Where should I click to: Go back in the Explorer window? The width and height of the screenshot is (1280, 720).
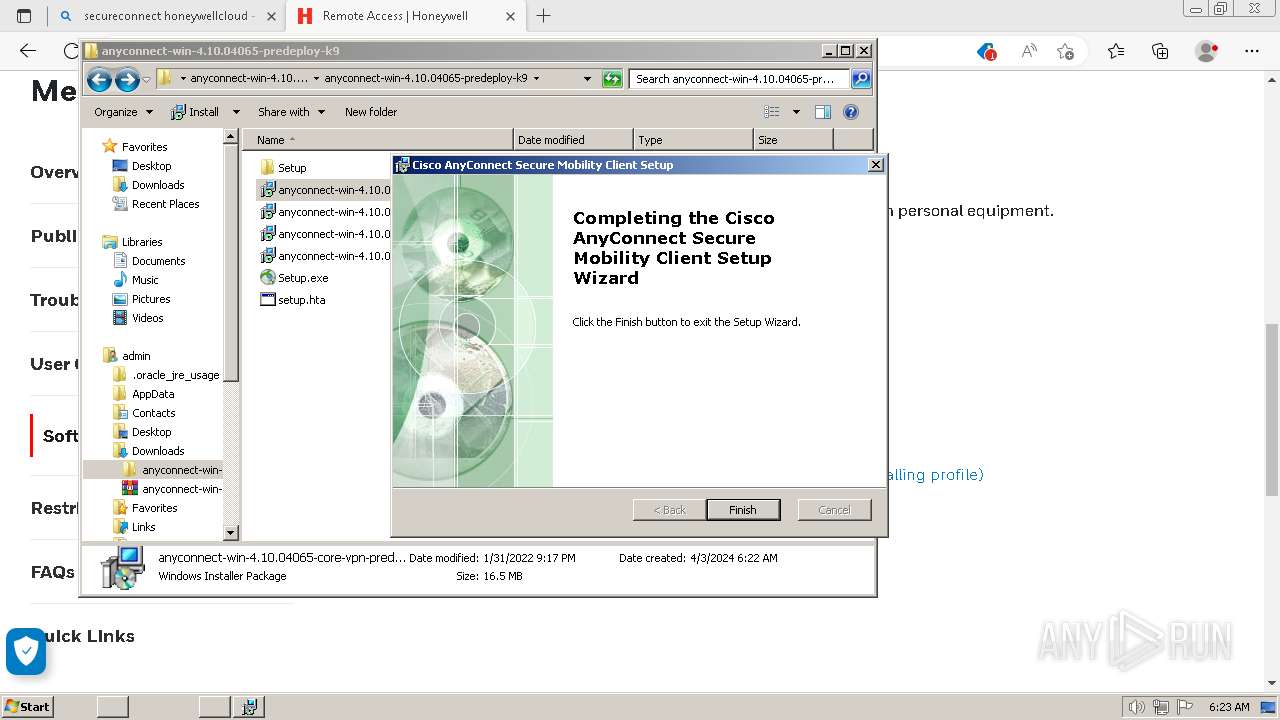click(x=99, y=79)
